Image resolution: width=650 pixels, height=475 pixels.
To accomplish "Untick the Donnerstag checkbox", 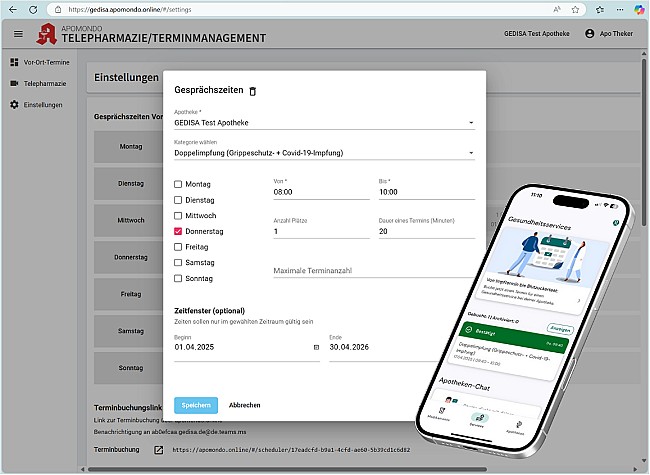I will tap(178, 231).
